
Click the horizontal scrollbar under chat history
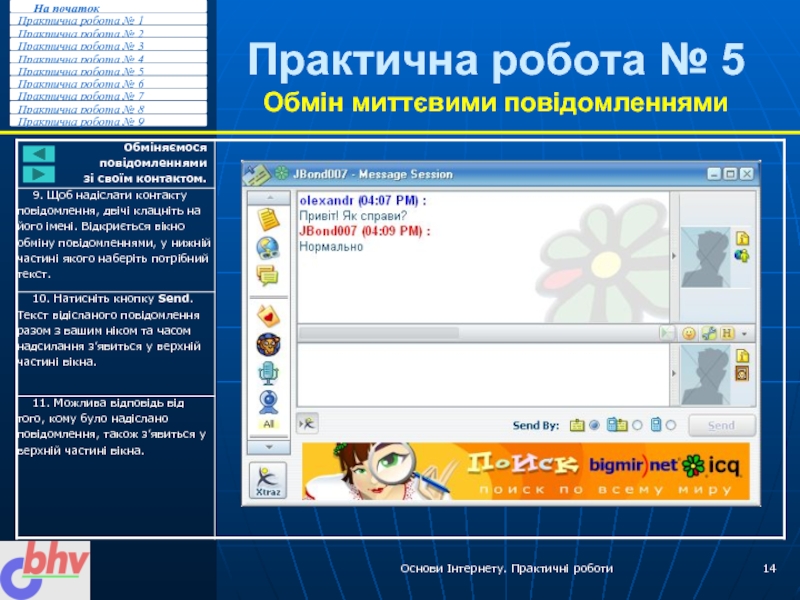click(x=379, y=334)
